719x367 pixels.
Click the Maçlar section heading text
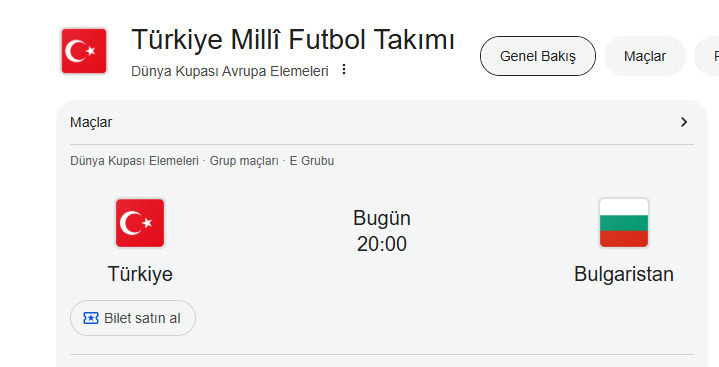(x=91, y=122)
